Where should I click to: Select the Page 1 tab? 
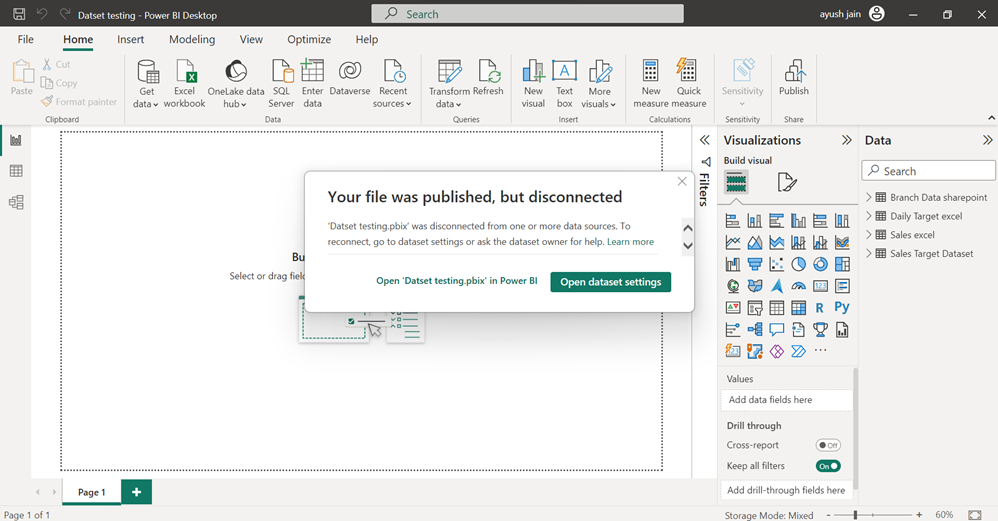pyautogui.click(x=92, y=492)
